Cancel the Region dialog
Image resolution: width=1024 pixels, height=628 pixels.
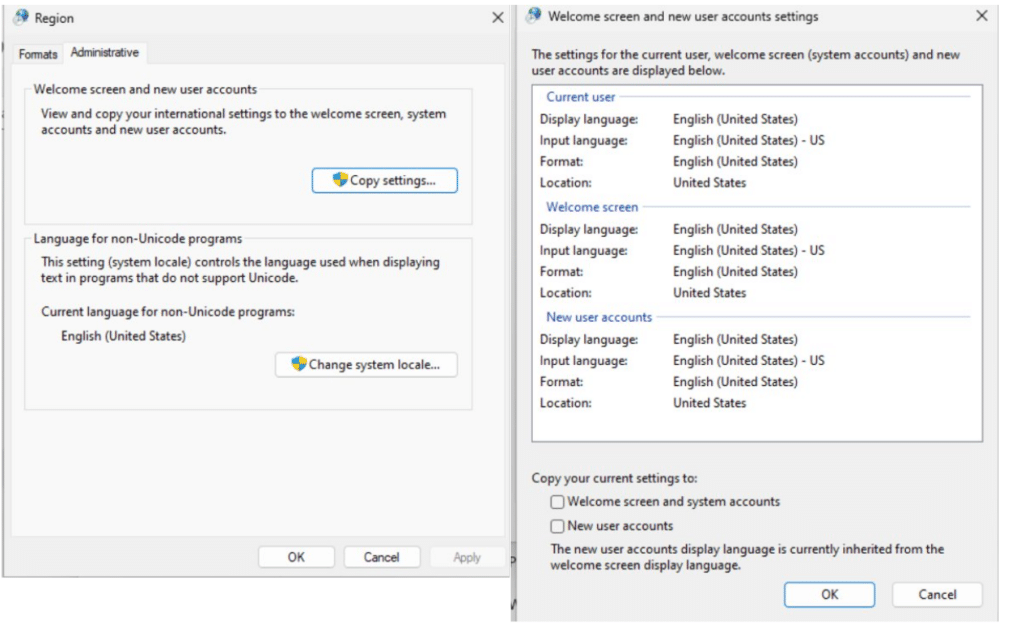pyautogui.click(x=381, y=557)
